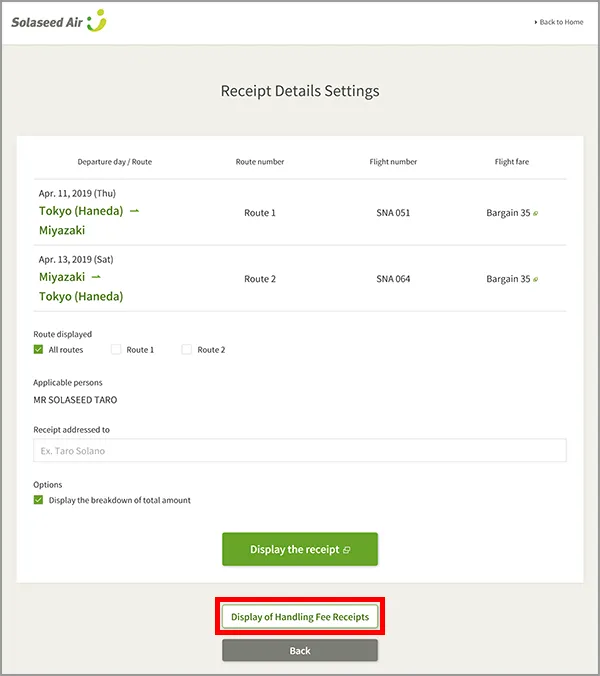Image resolution: width=600 pixels, height=676 pixels.
Task: Uncheck the All routes checkbox
Action: [x=39, y=350]
